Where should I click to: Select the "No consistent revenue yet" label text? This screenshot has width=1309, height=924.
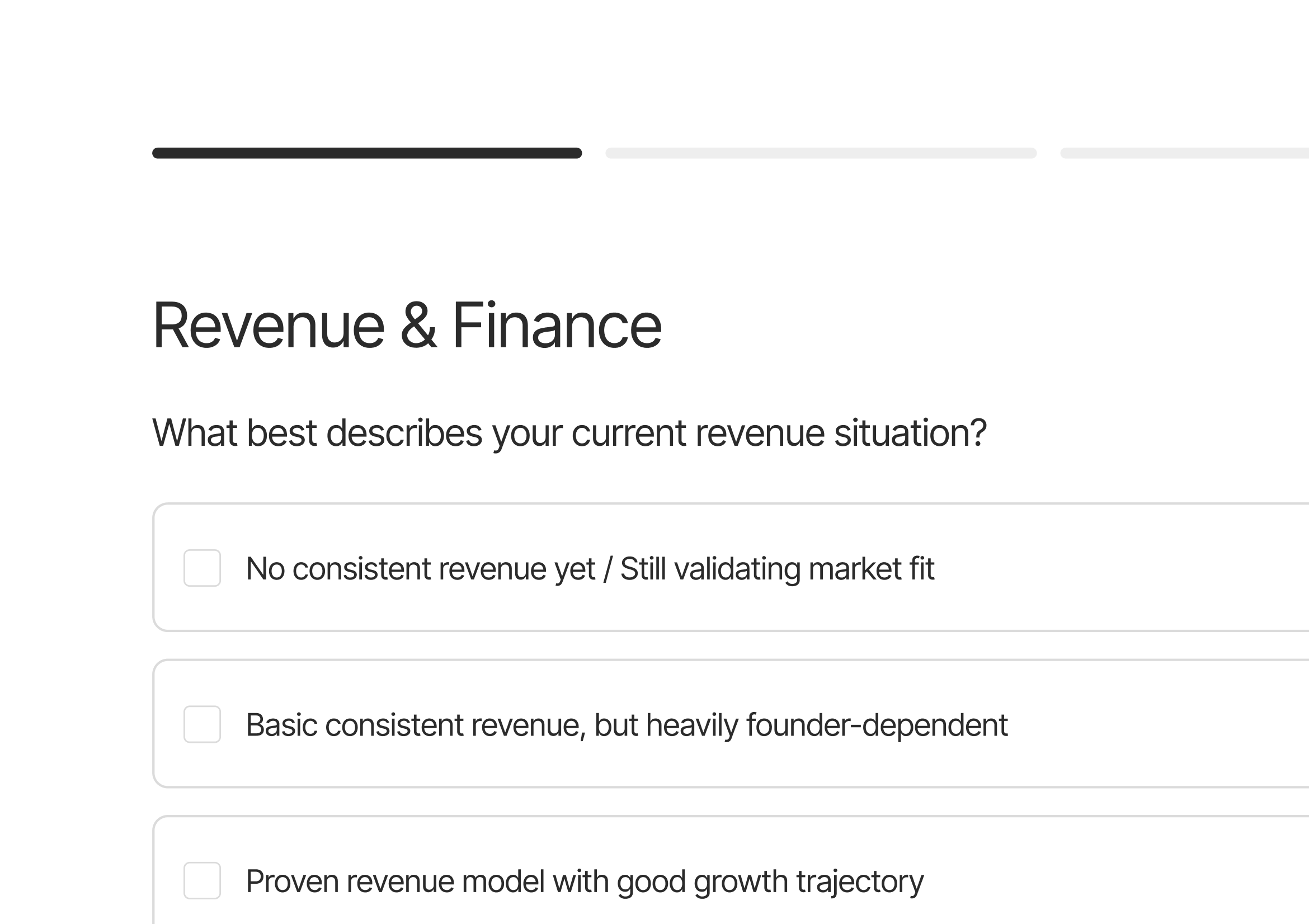[420, 569]
